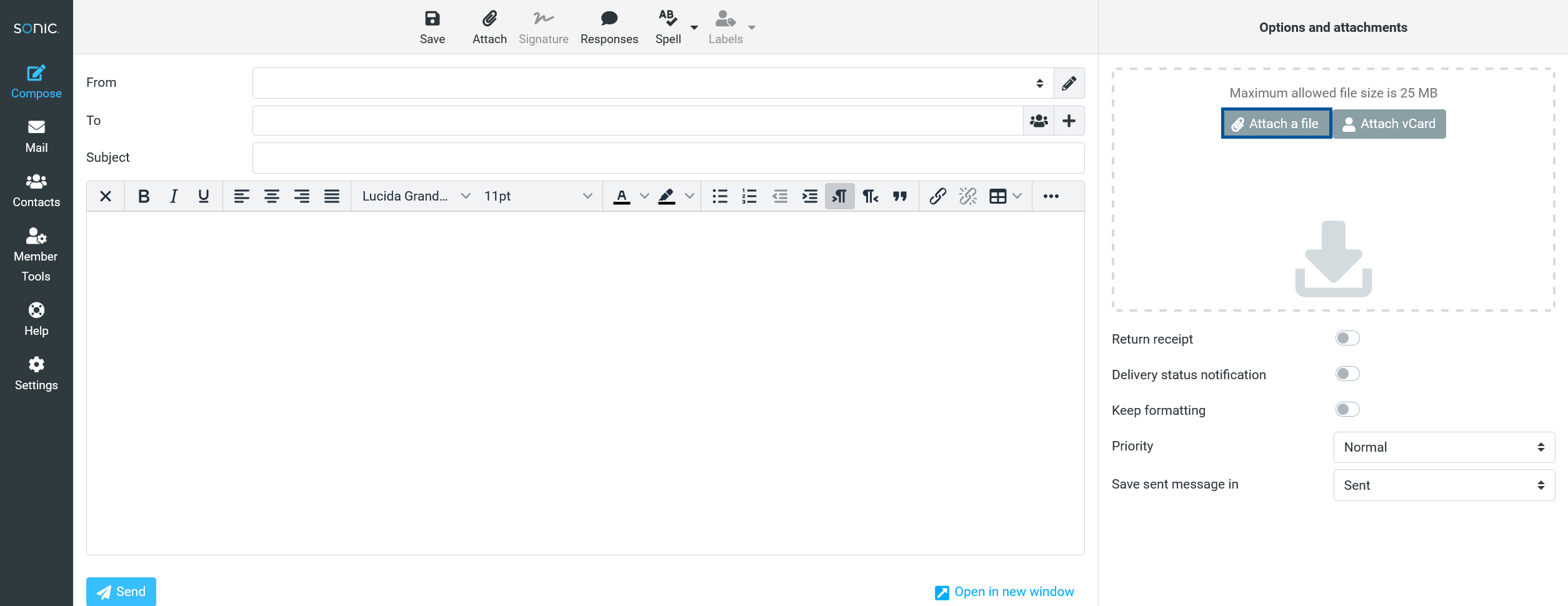The width and height of the screenshot is (1568, 606).
Task: Align text right
Action: (x=302, y=196)
